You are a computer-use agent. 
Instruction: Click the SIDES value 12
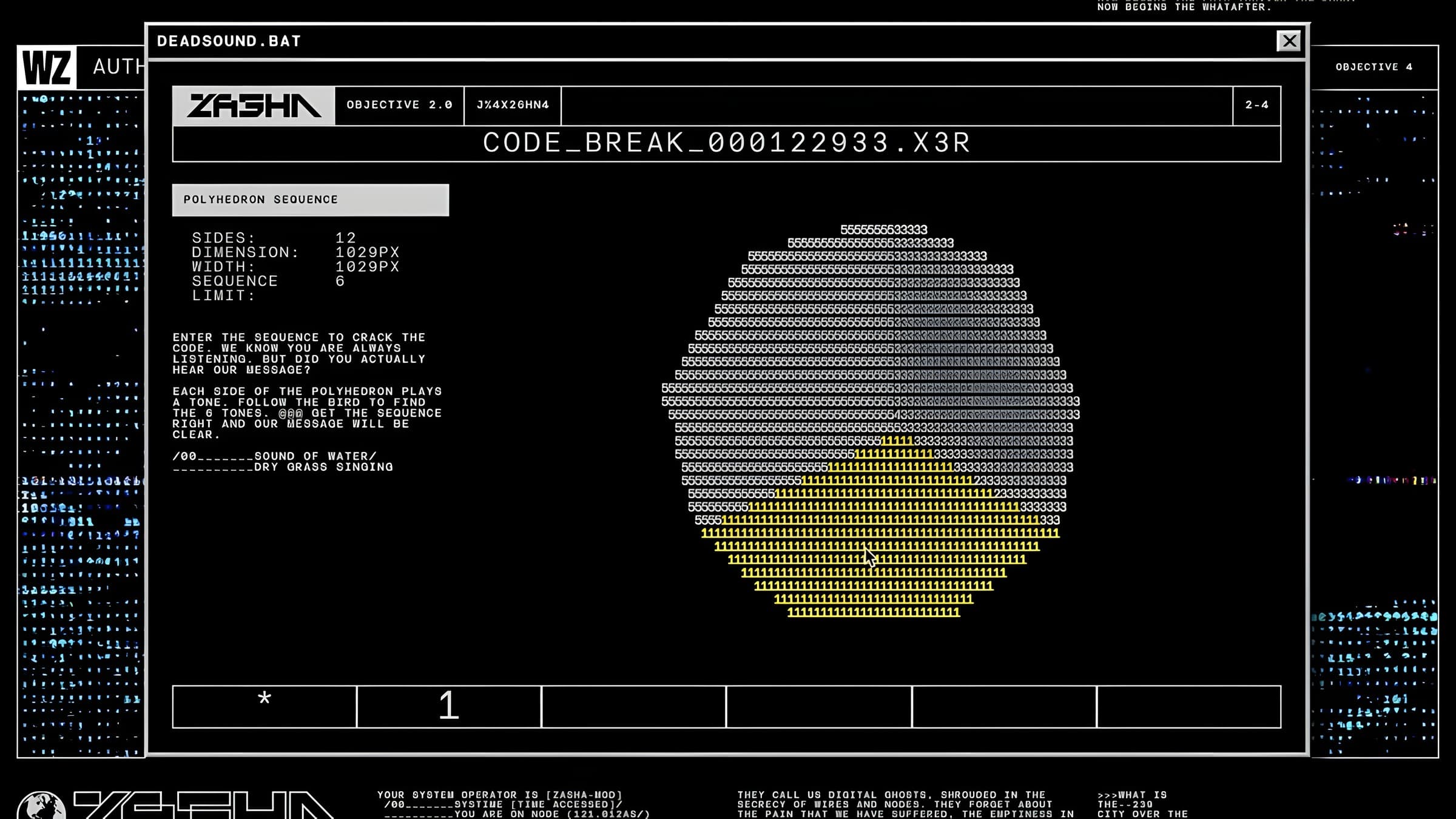(346, 238)
